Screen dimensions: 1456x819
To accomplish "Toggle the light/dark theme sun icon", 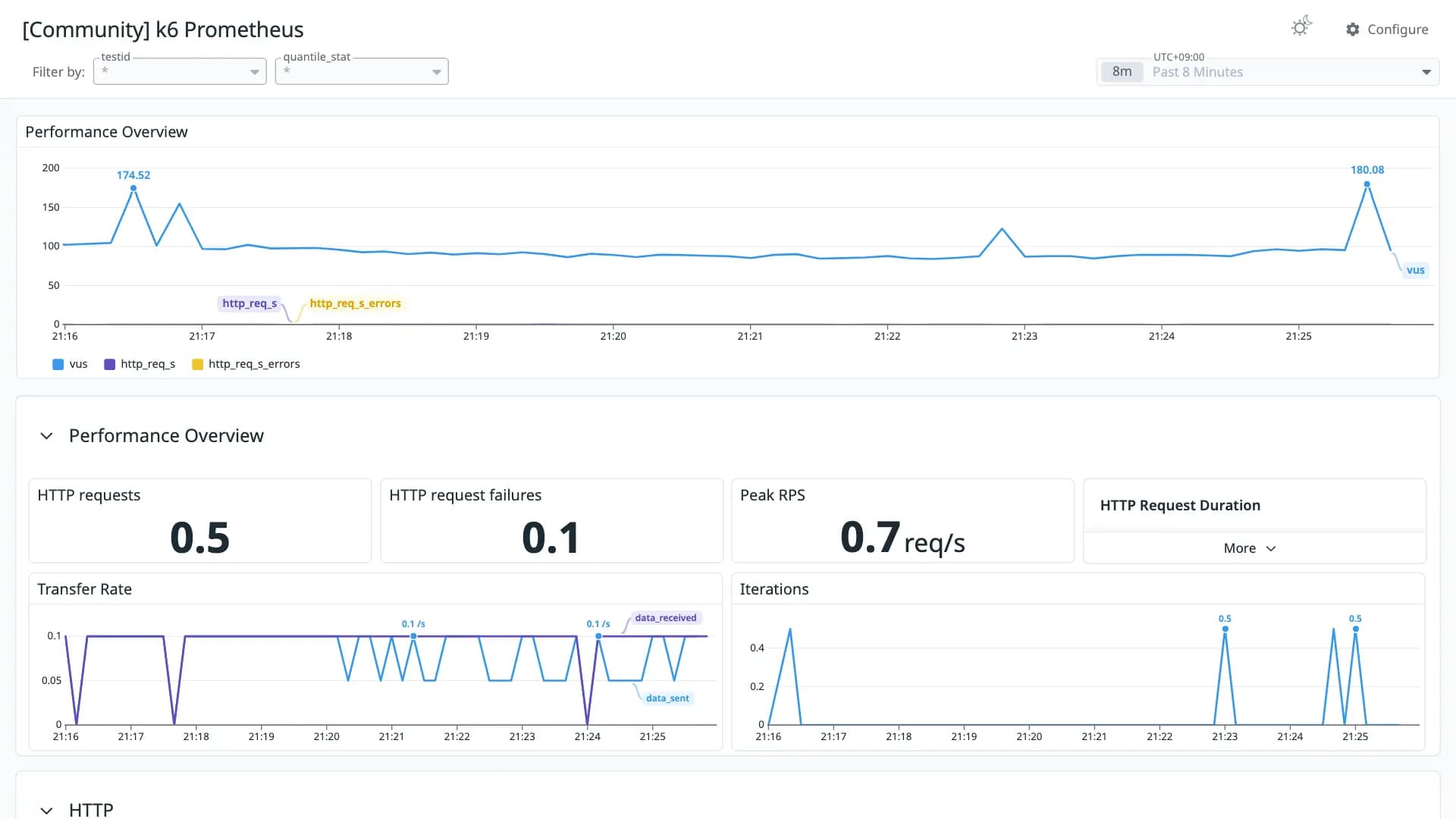I will coord(1301,27).
